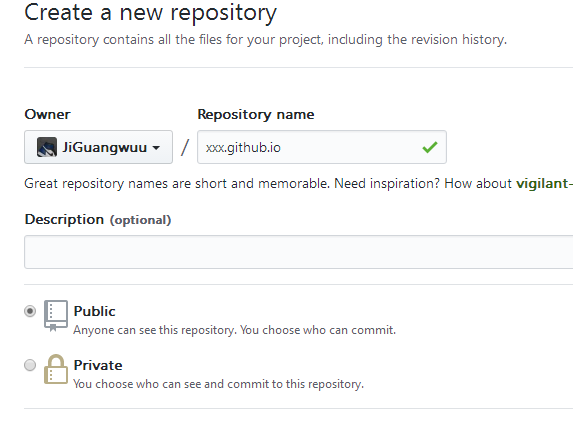Viewport: 573px width, 425px height.
Task: Click the 'Anyone can see this repository' text
Action: pos(235,330)
